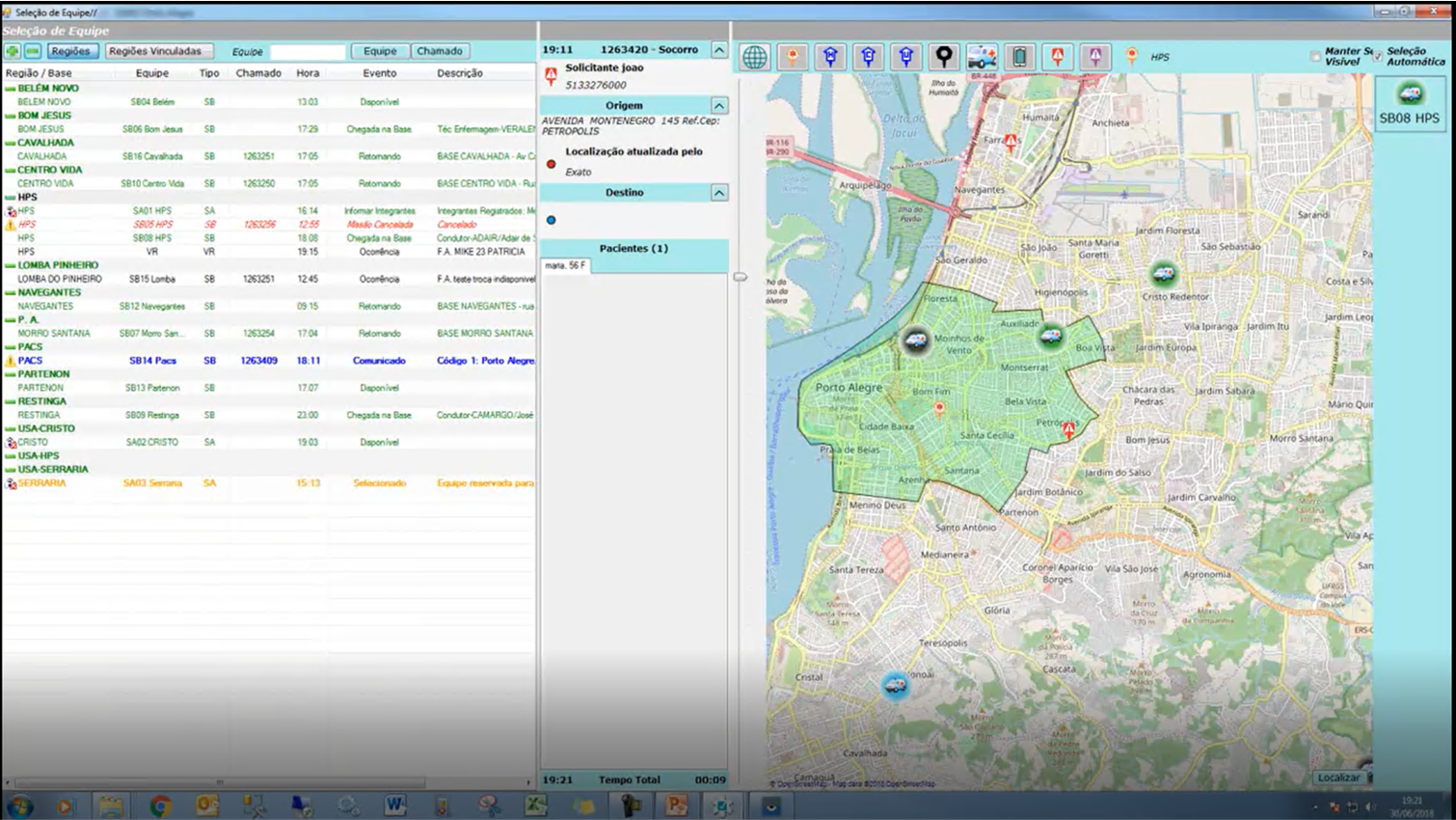Open Google Chrome from the taskbar
The width and height of the screenshot is (1456, 820).
coord(160,806)
